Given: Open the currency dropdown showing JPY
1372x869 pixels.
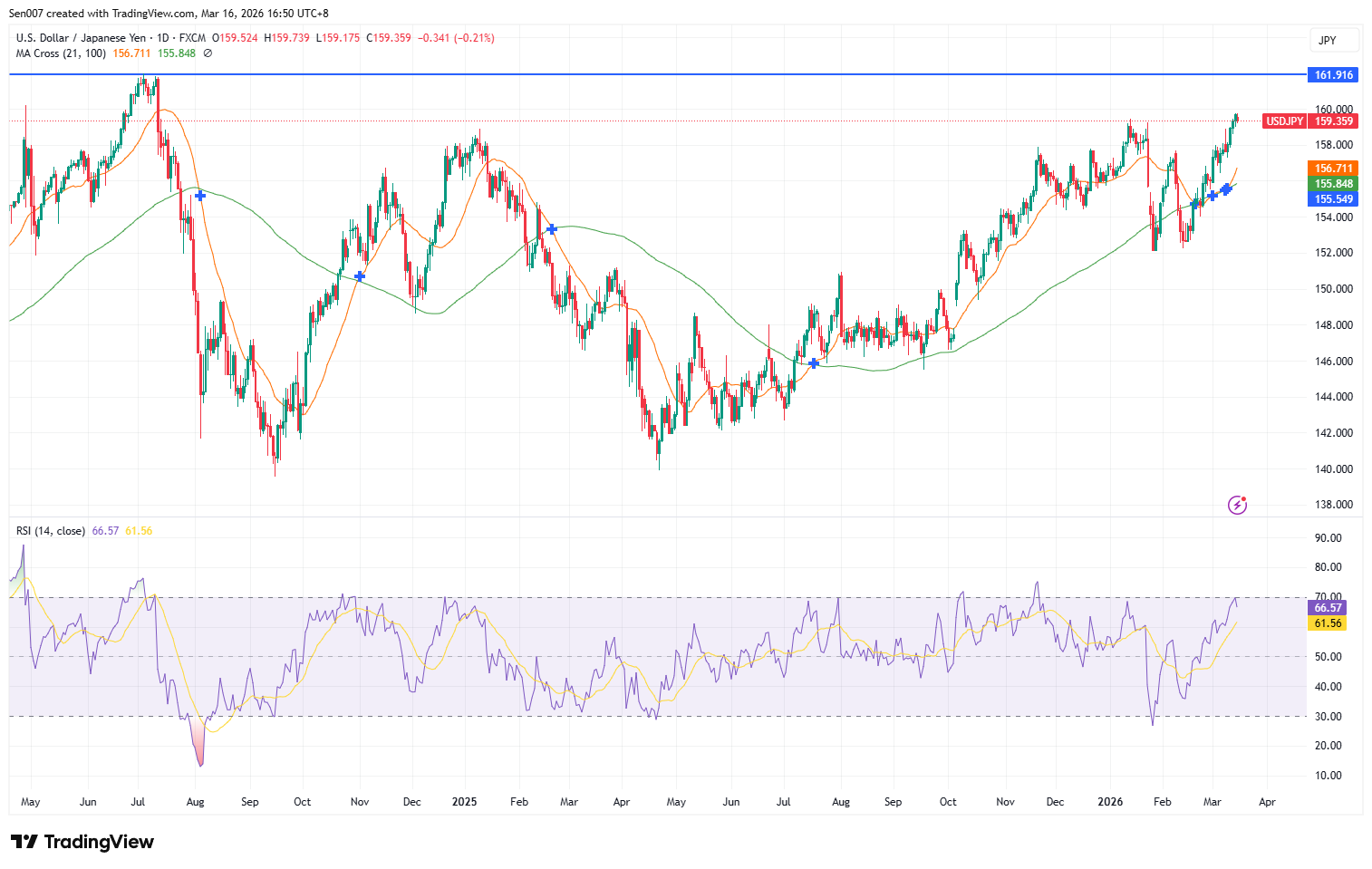Looking at the screenshot, I should 1333,40.
